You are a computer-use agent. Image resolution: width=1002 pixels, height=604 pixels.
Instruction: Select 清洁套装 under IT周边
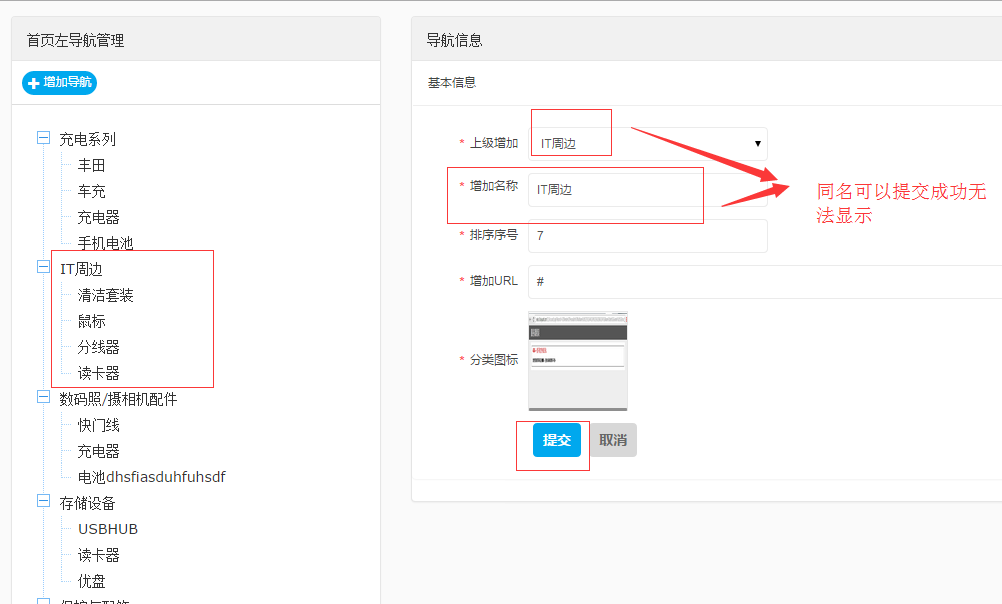[105, 295]
